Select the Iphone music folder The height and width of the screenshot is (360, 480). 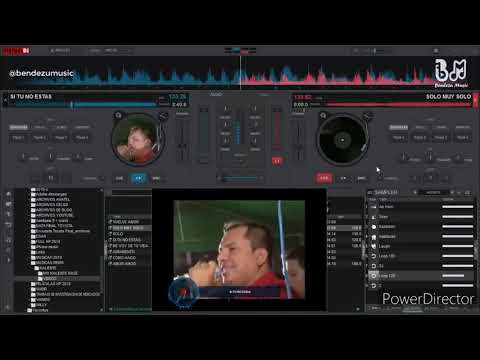(45, 247)
